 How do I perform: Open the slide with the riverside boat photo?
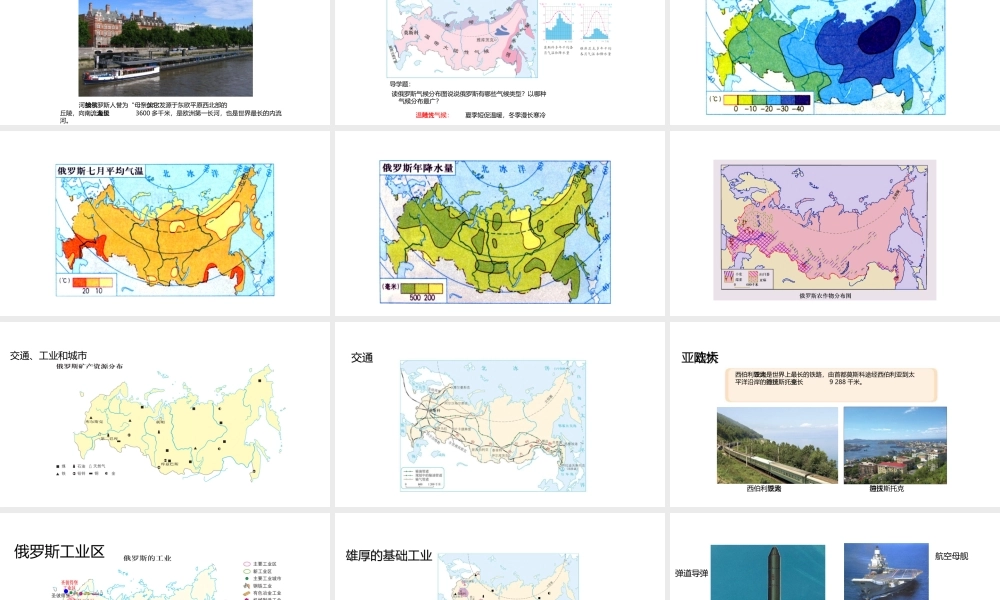pyautogui.click(x=165, y=62)
